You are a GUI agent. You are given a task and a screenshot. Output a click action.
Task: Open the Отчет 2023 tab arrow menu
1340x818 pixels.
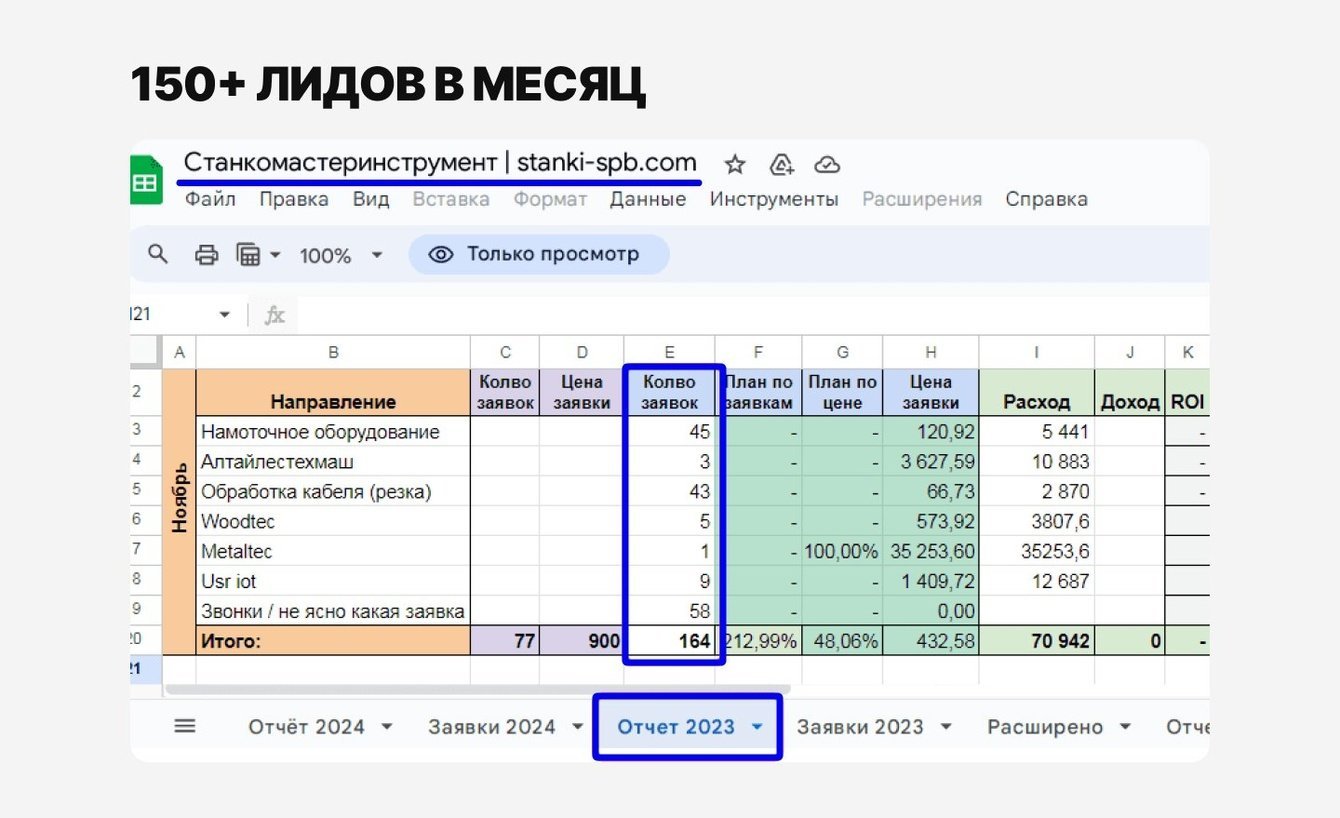click(757, 727)
